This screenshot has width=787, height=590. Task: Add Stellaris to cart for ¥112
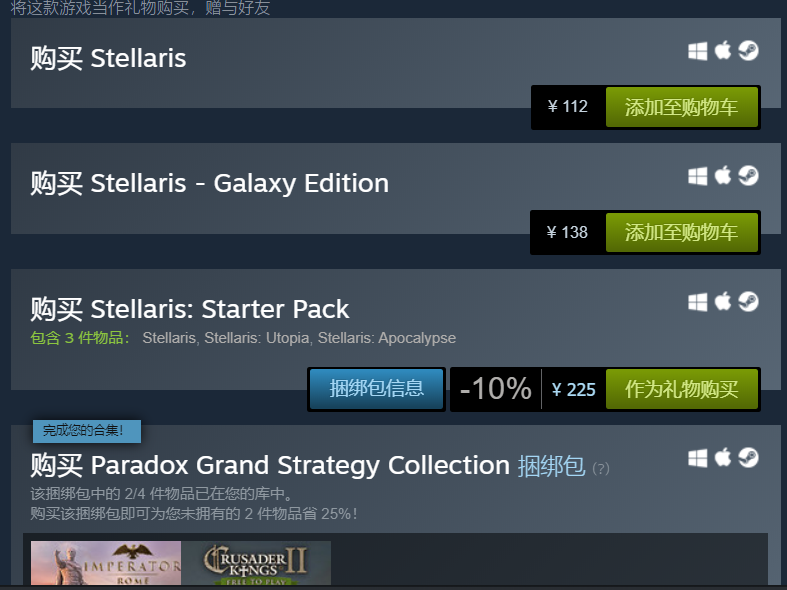[x=681, y=107]
